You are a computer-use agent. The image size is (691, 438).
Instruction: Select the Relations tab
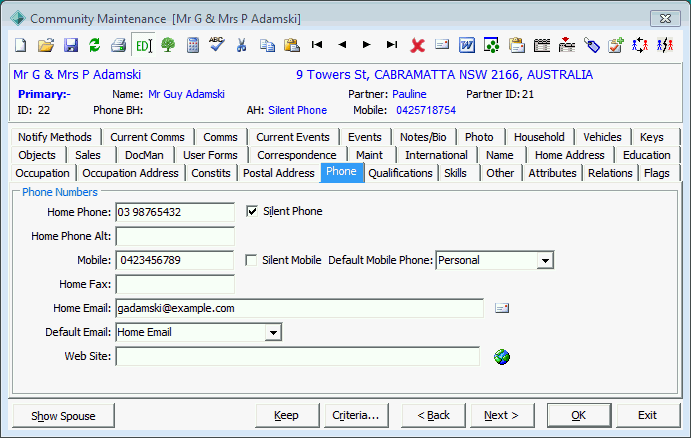click(x=610, y=173)
